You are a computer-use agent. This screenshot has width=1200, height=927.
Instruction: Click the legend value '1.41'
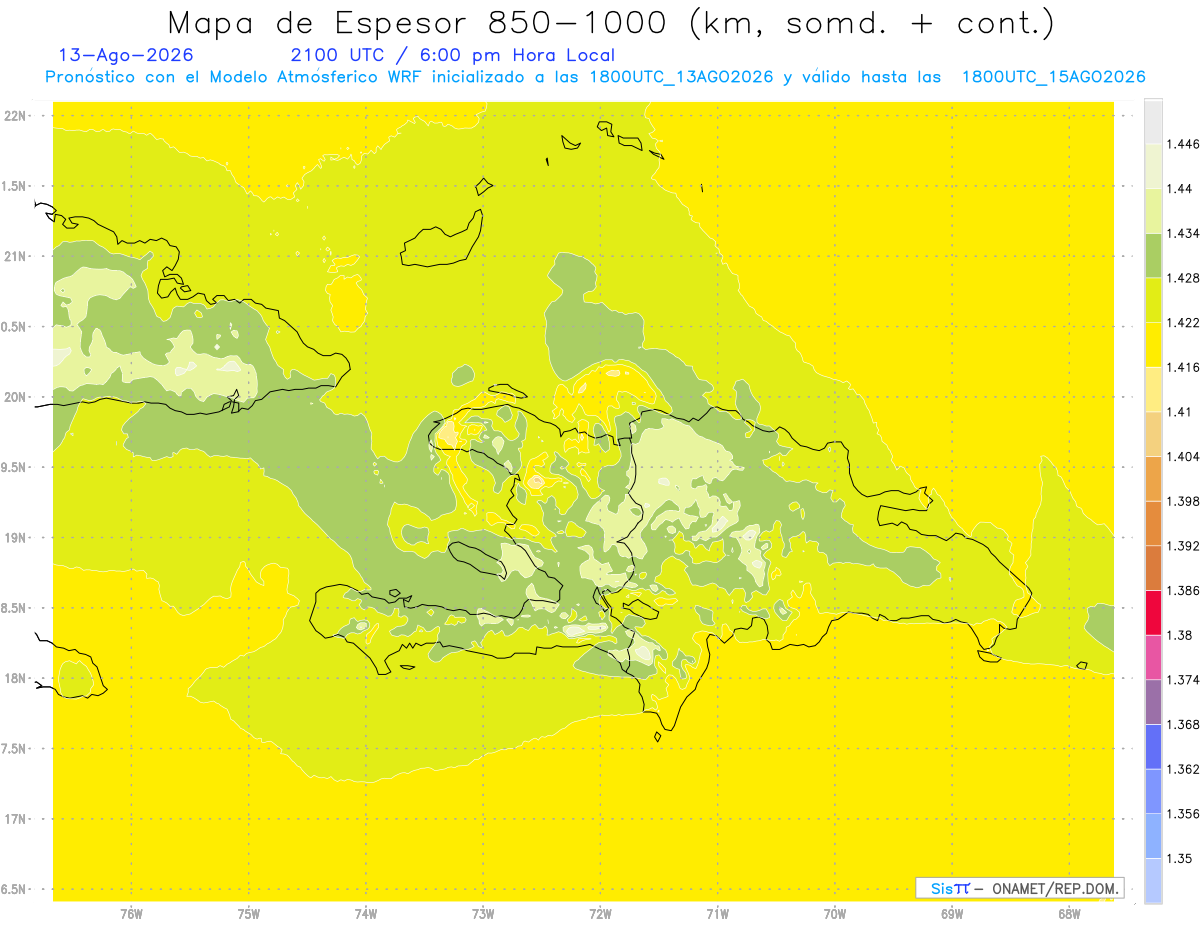1180,412
